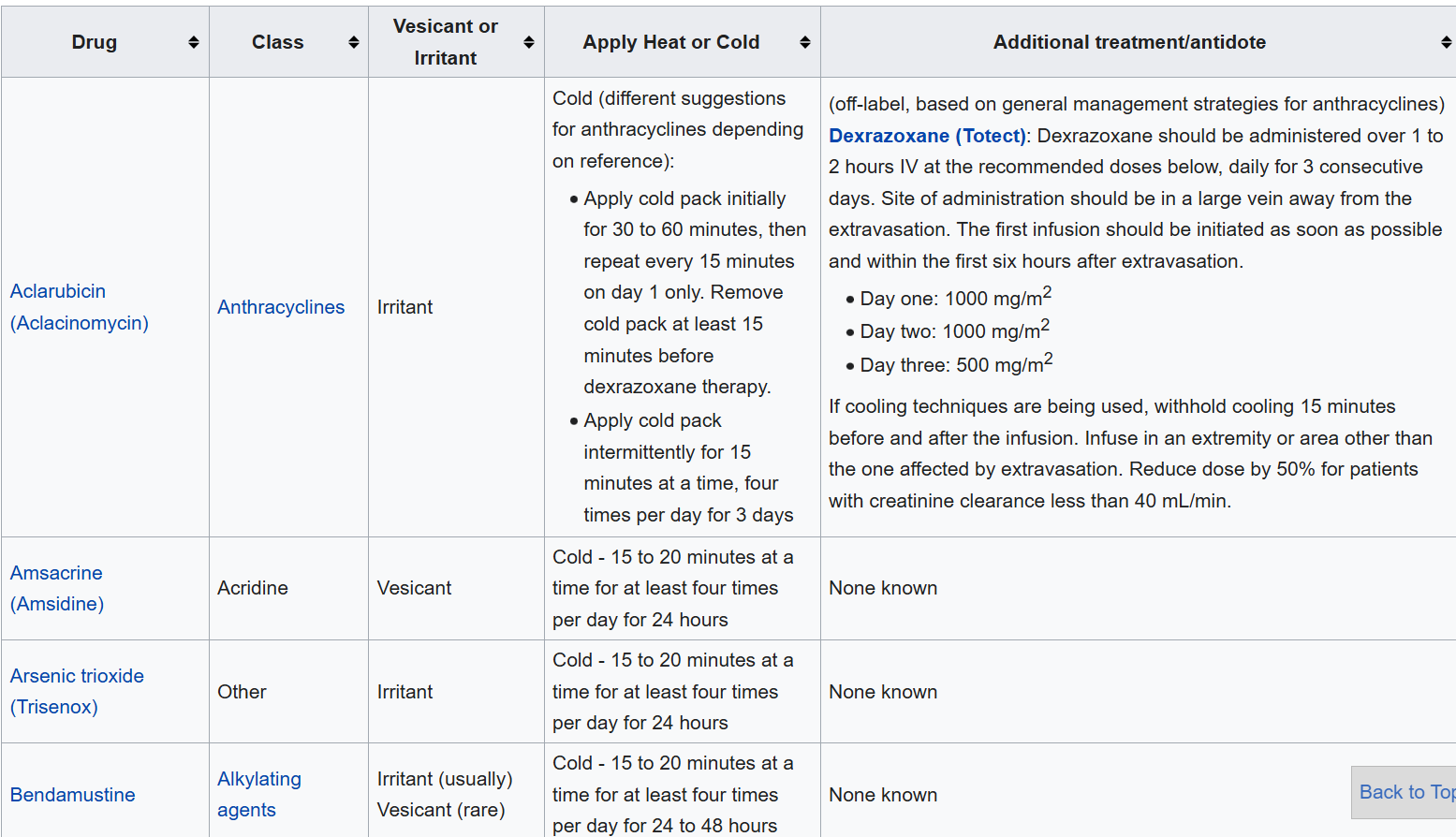This screenshot has height=837, width=1456.
Task: Open the Anthracyclines class link
Action: (x=280, y=307)
